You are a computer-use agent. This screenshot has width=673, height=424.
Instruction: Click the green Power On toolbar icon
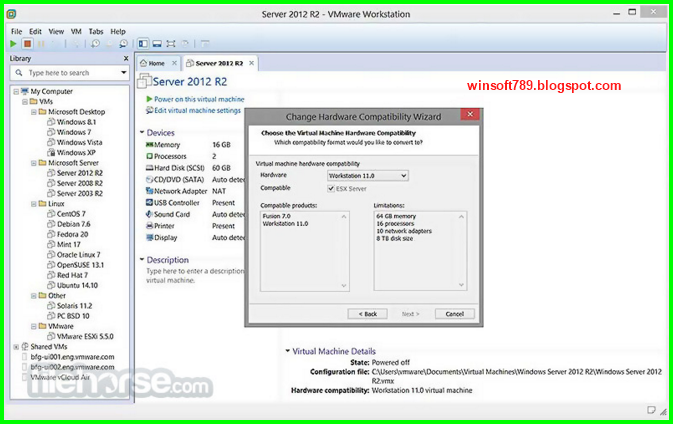(13, 44)
